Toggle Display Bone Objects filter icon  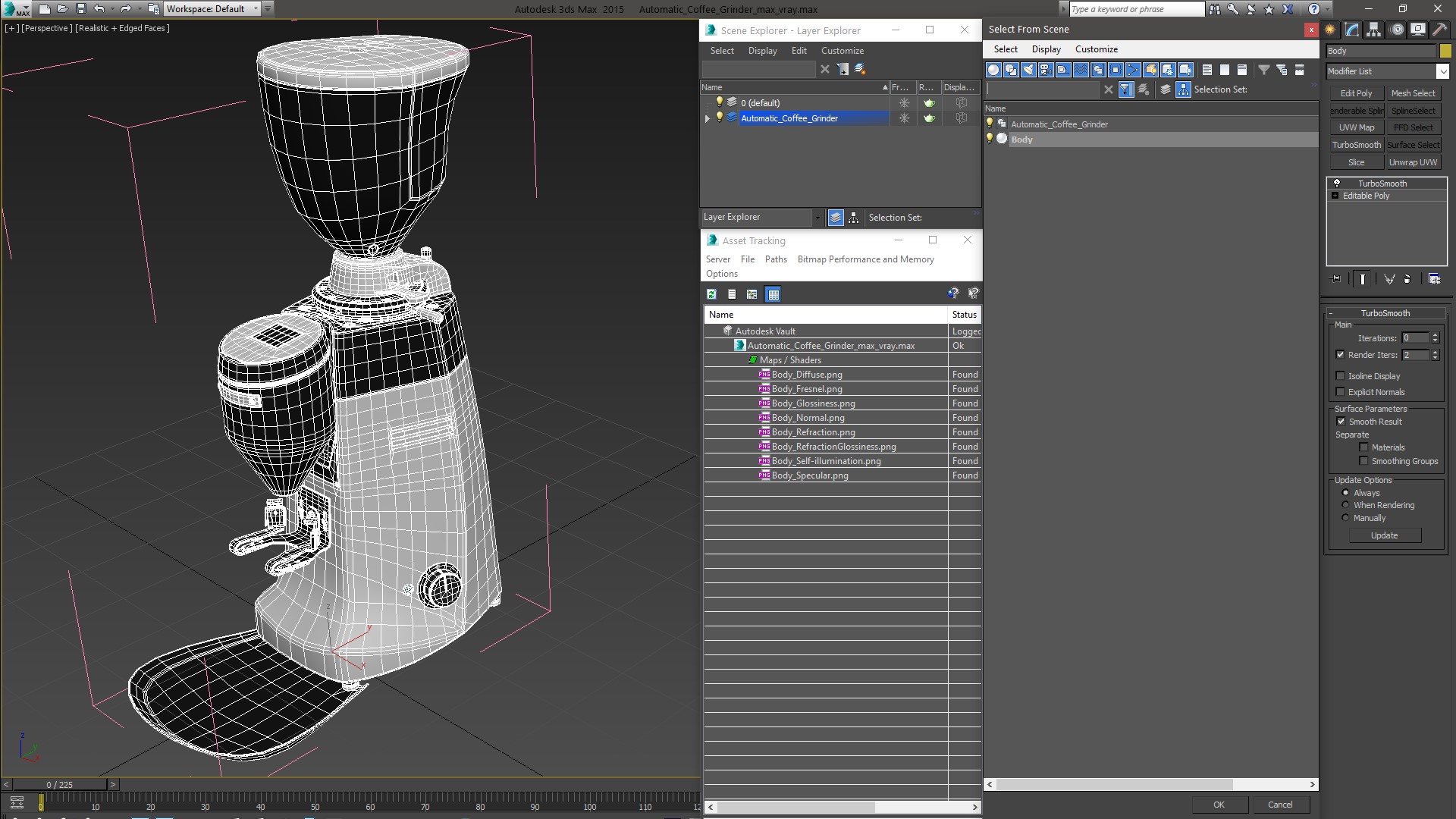pos(1133,70)
